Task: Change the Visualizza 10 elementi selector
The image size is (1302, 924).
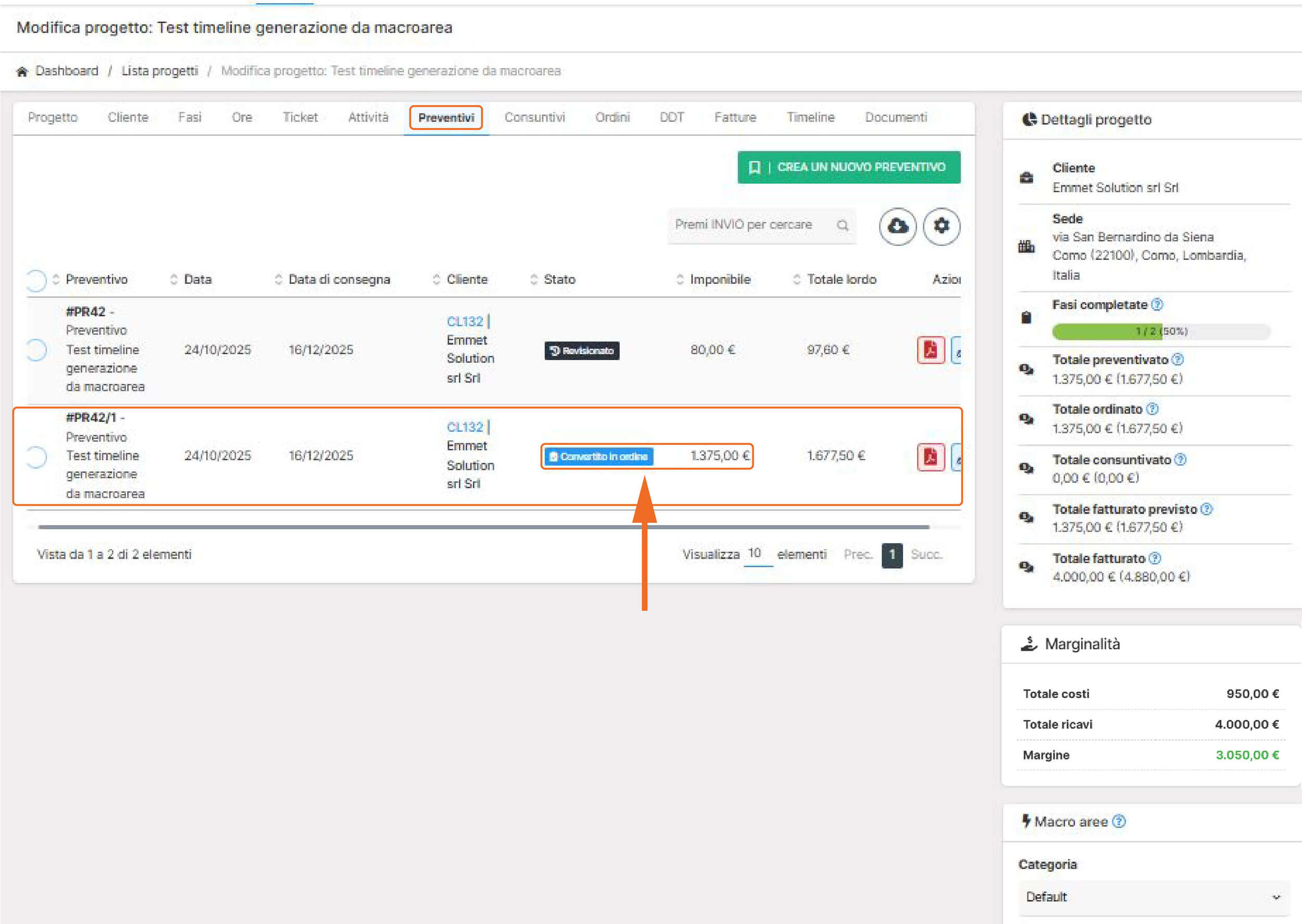Action: [x=757, y=554]
